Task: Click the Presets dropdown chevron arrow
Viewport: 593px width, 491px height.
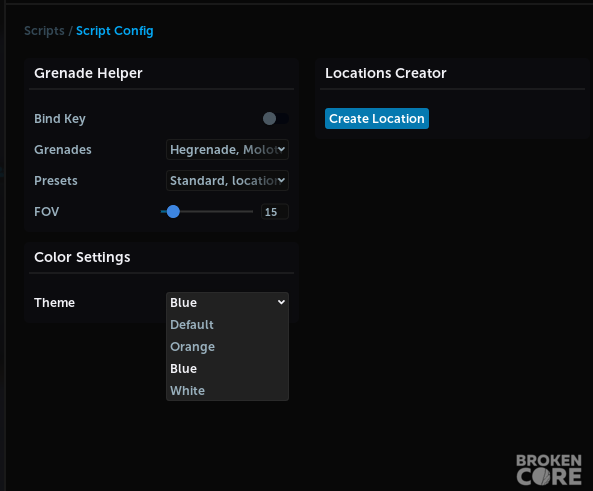Action: pyautogui.click(x=281, y=180)
